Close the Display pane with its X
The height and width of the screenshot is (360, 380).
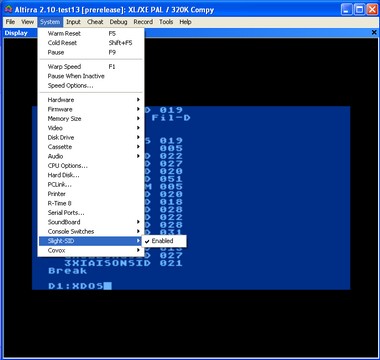click(x=374, y=33)
